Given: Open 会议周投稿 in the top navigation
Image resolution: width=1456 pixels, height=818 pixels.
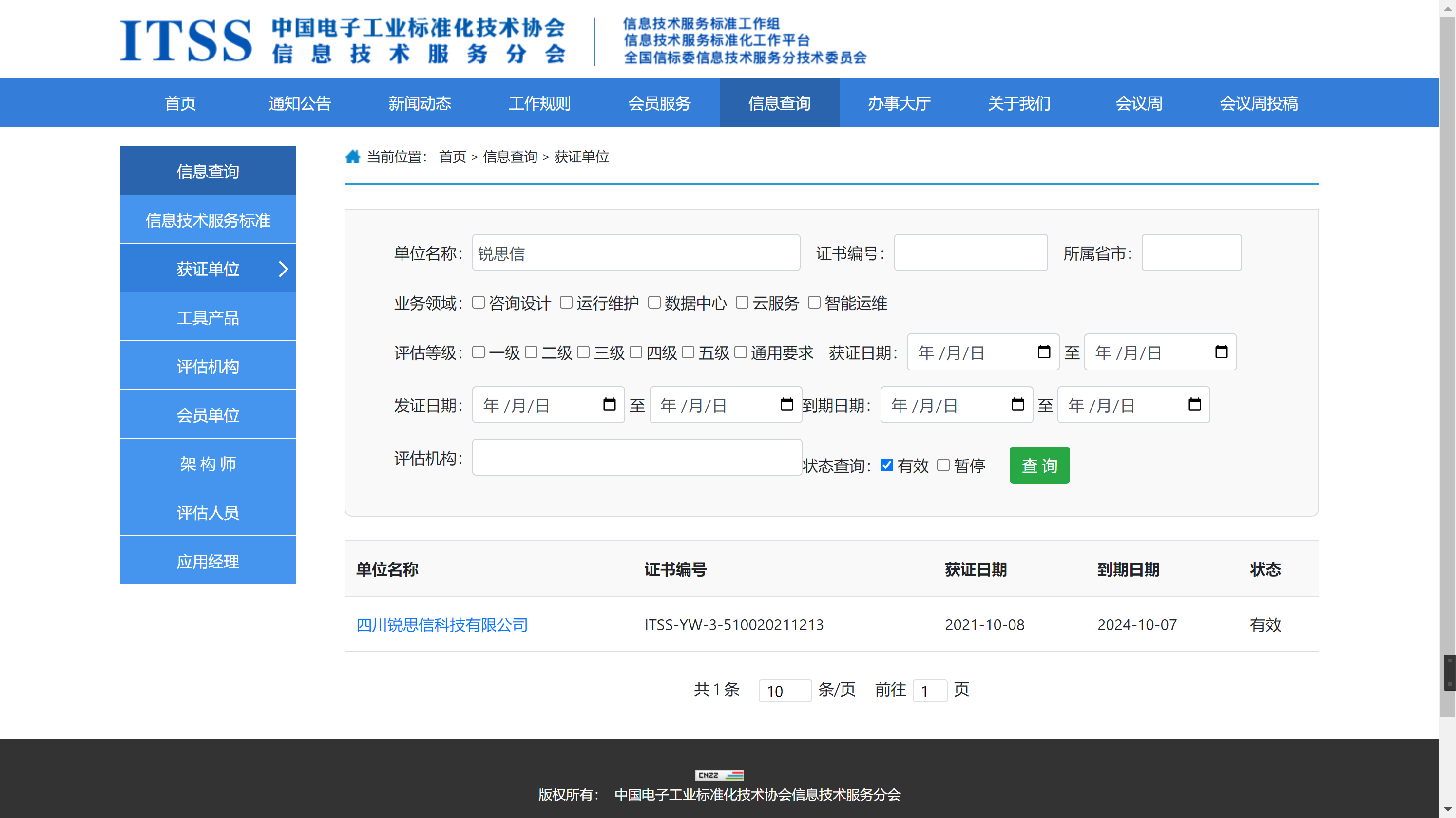Looking at the screenshot, I should point(1258,103).
